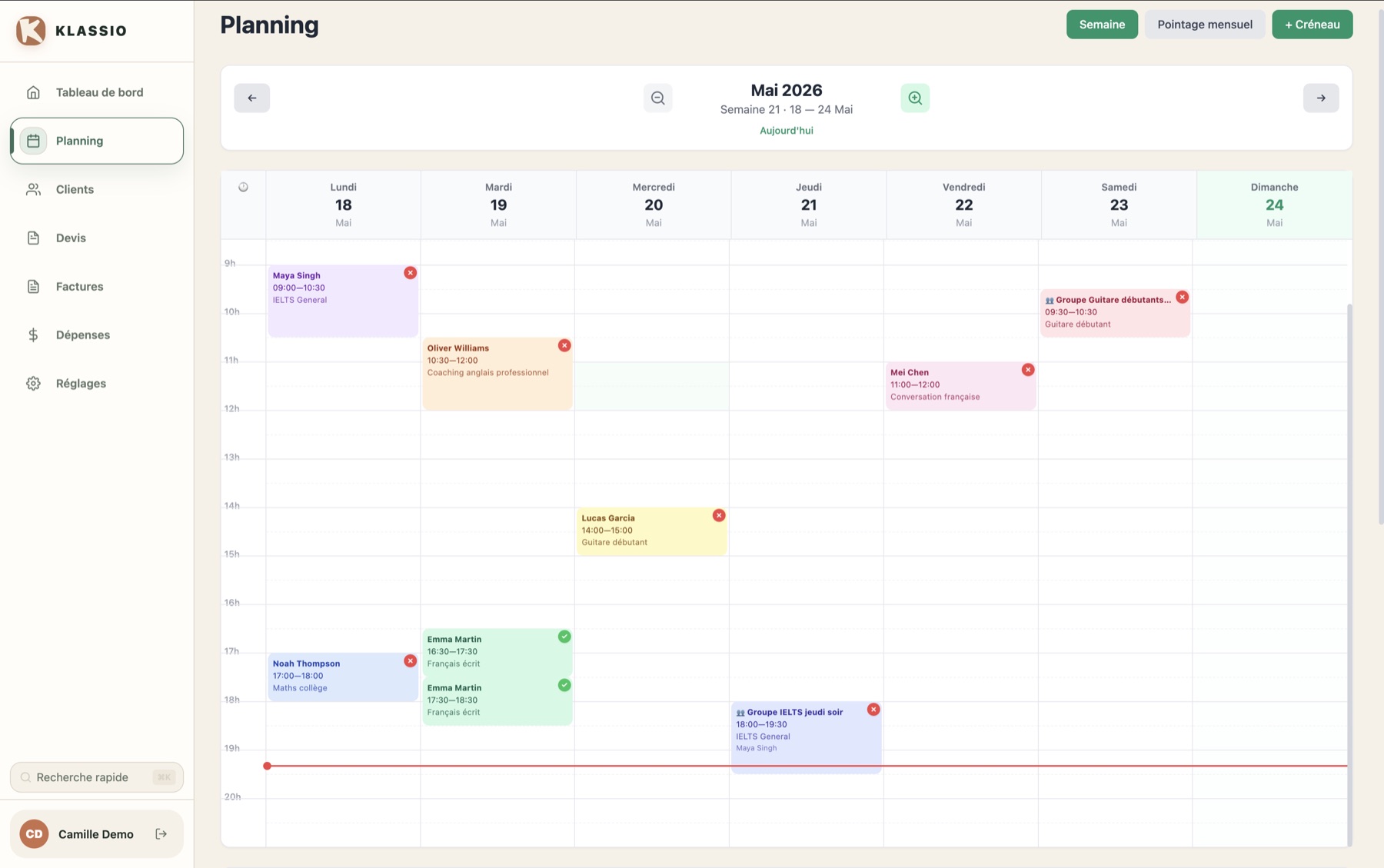1384x868 pixels.
Task: Click the Planning calendar icon in sidebar
Action: pyautogui.click(x=33, y=141)
